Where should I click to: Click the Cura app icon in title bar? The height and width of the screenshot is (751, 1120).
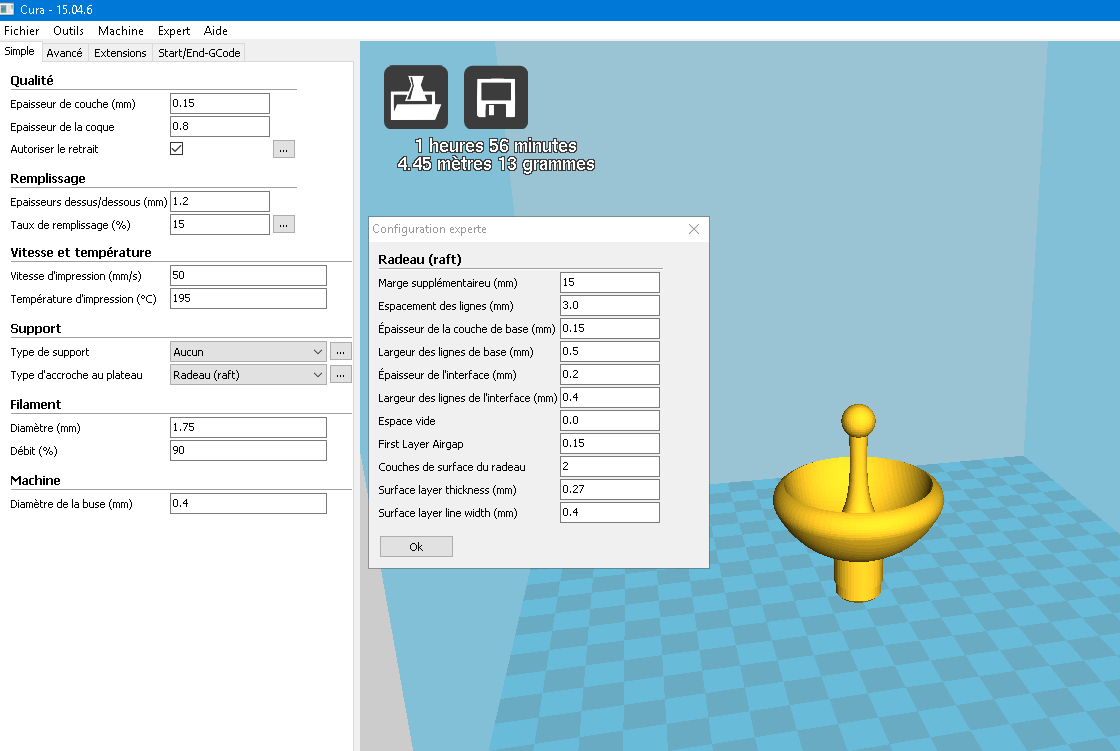pos(7,9)
